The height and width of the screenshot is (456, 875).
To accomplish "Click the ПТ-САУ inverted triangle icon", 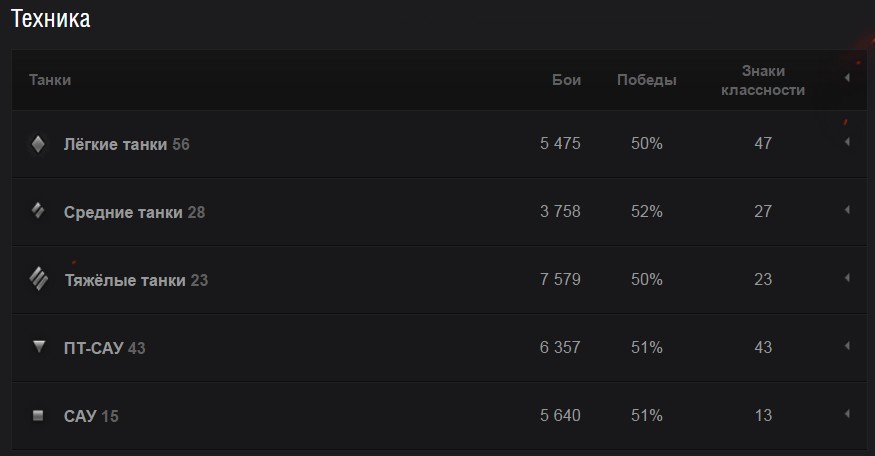I will [39, 347].
